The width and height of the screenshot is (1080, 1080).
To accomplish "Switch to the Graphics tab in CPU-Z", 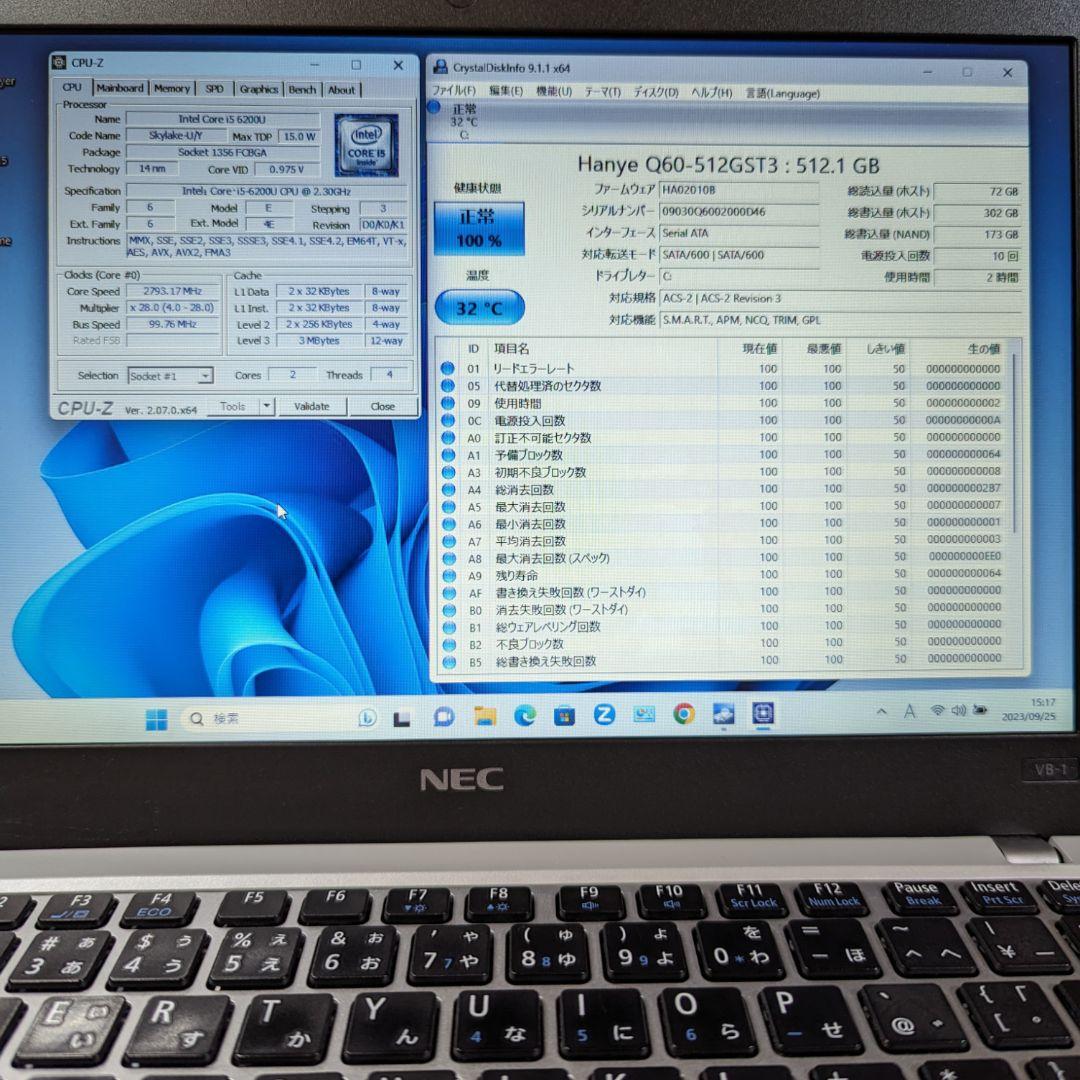I will tap(258, 88).
